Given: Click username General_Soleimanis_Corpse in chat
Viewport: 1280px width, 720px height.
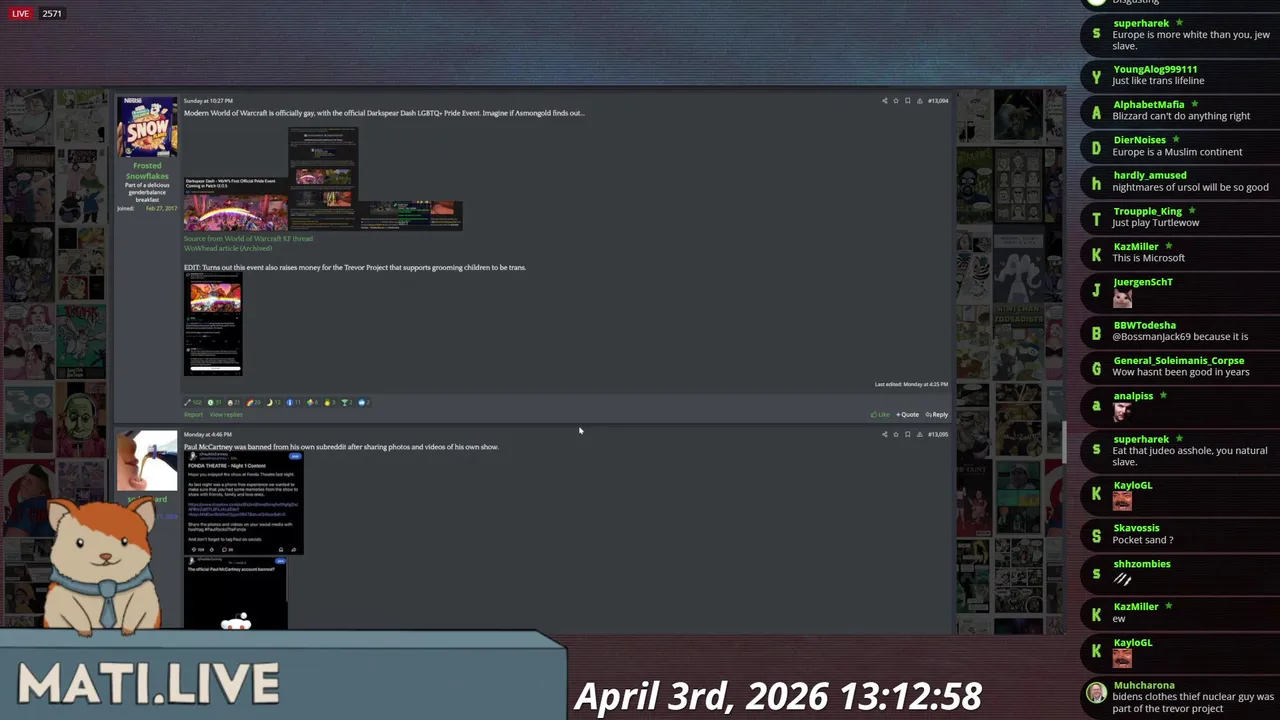Looking at the screenshot, I should [x=1179, y=361].
